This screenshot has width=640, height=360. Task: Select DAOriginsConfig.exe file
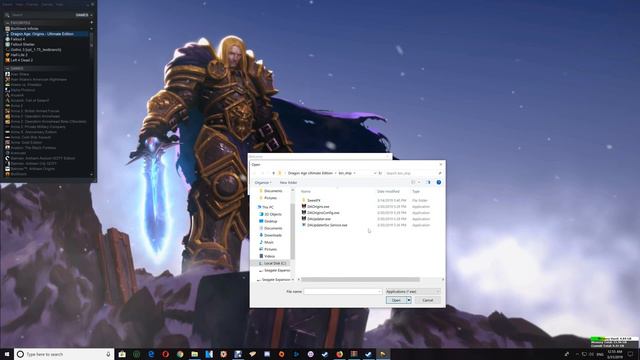(x=323, y=213)
